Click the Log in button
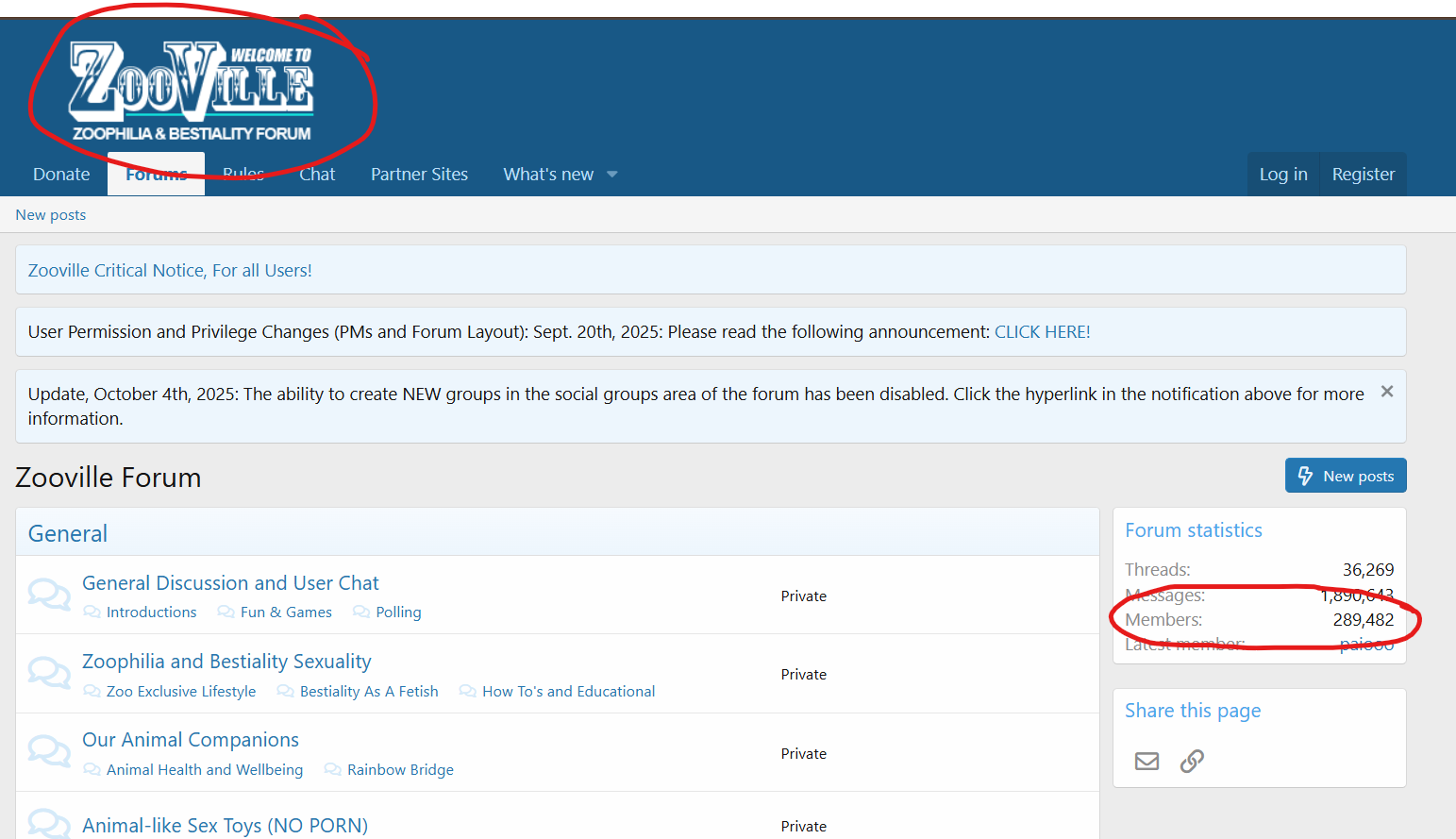The width and height of the screenshot is (1456, 839). coord(1282,175)
